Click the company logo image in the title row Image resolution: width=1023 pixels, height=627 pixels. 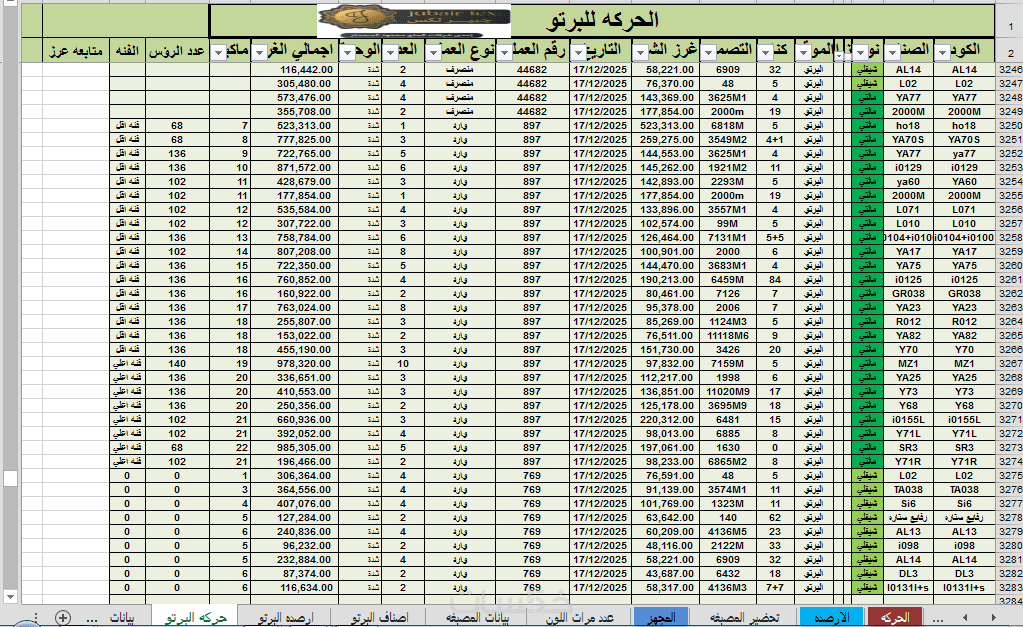(414, 22)
